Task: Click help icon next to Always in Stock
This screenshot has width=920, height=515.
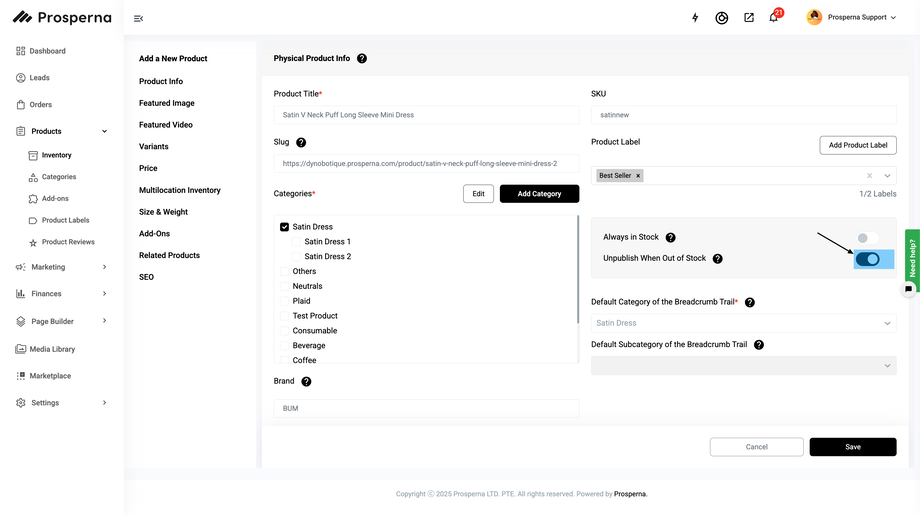Action: pos(670,237)
